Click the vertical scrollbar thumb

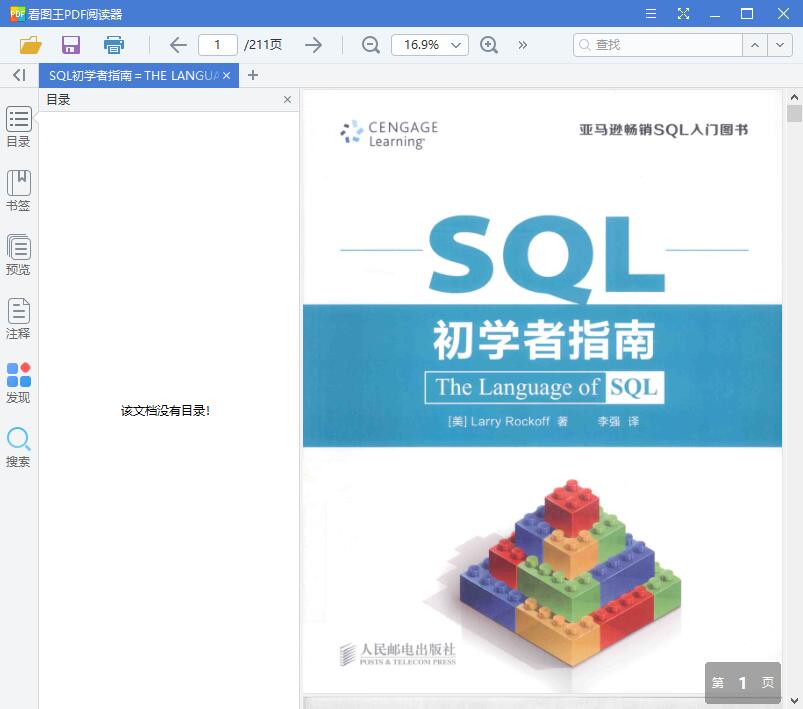pos(794,113)
